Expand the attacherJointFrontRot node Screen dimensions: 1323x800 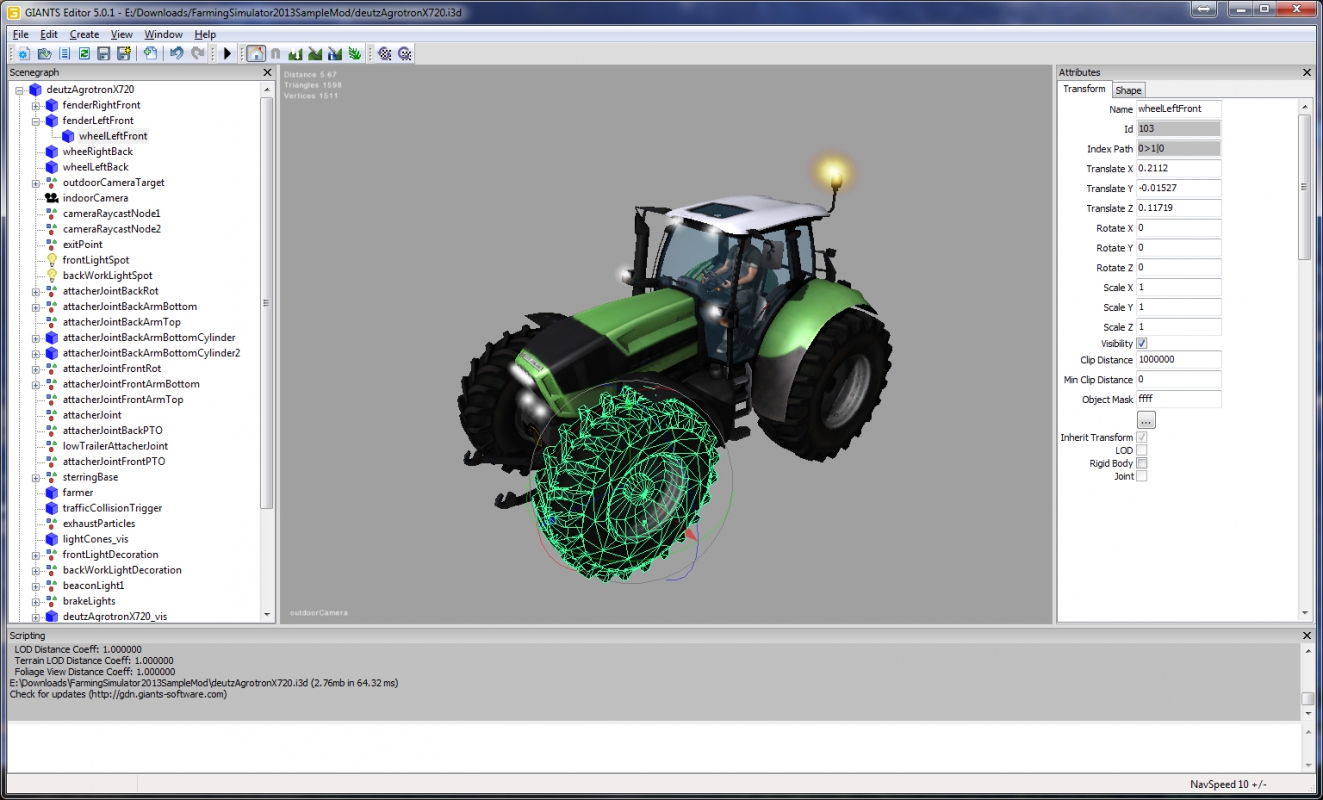[35, 368]
